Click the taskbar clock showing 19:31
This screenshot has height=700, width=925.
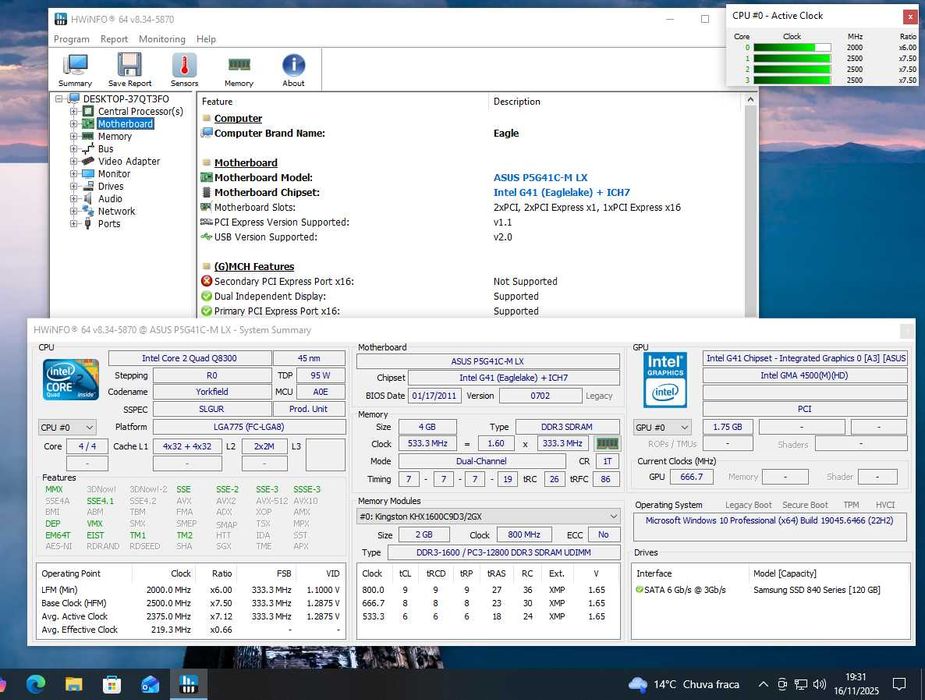tap(856, 684)
